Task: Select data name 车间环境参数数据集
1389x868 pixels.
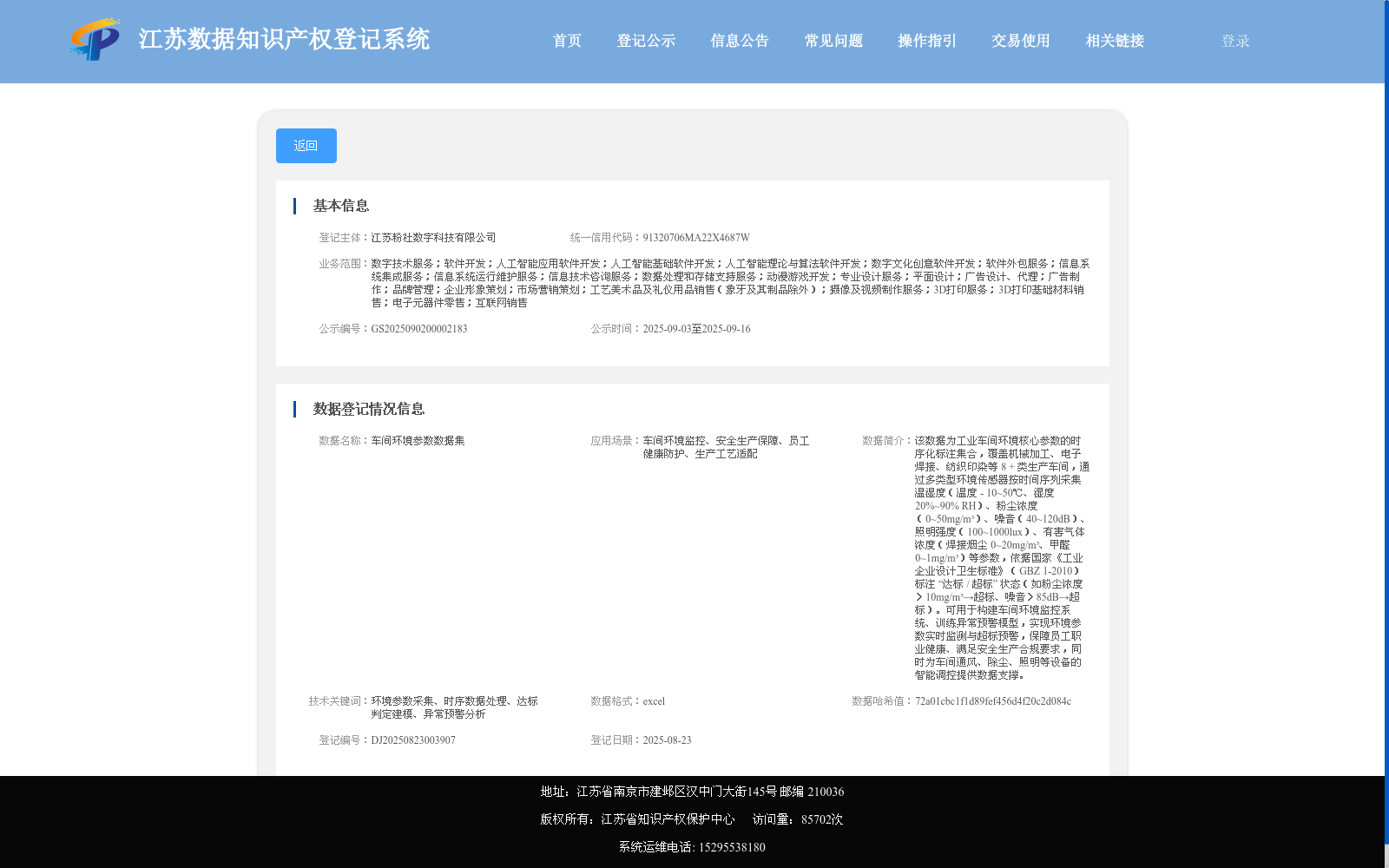Action: pos(418,441)
